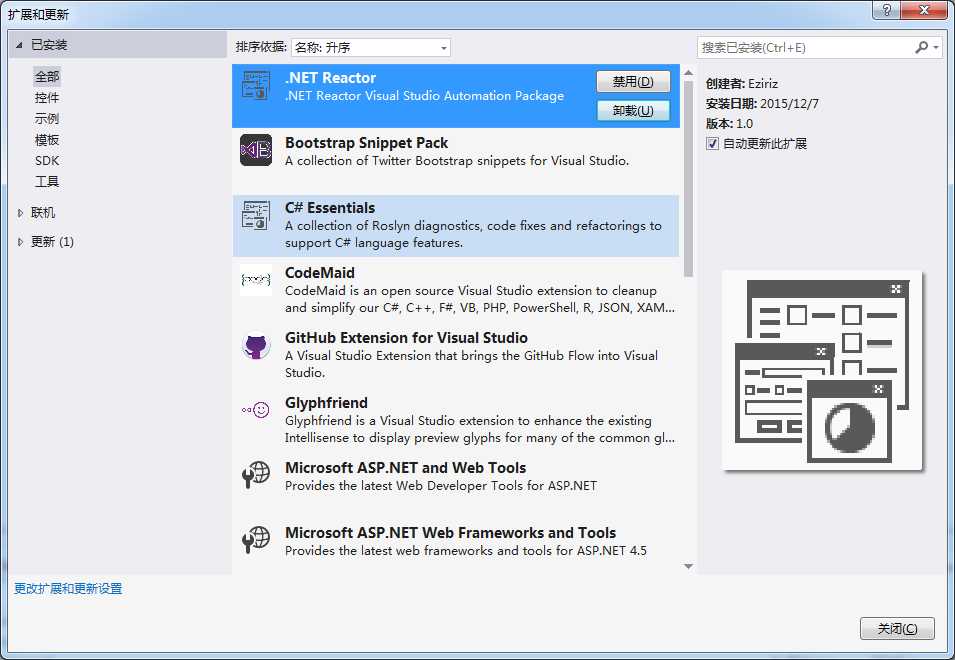The height and width of the screenshot is (660, 955).
Task: Click the ASP.NET Web Frameworks and Tools icon
Action: [x=256, y=540]
